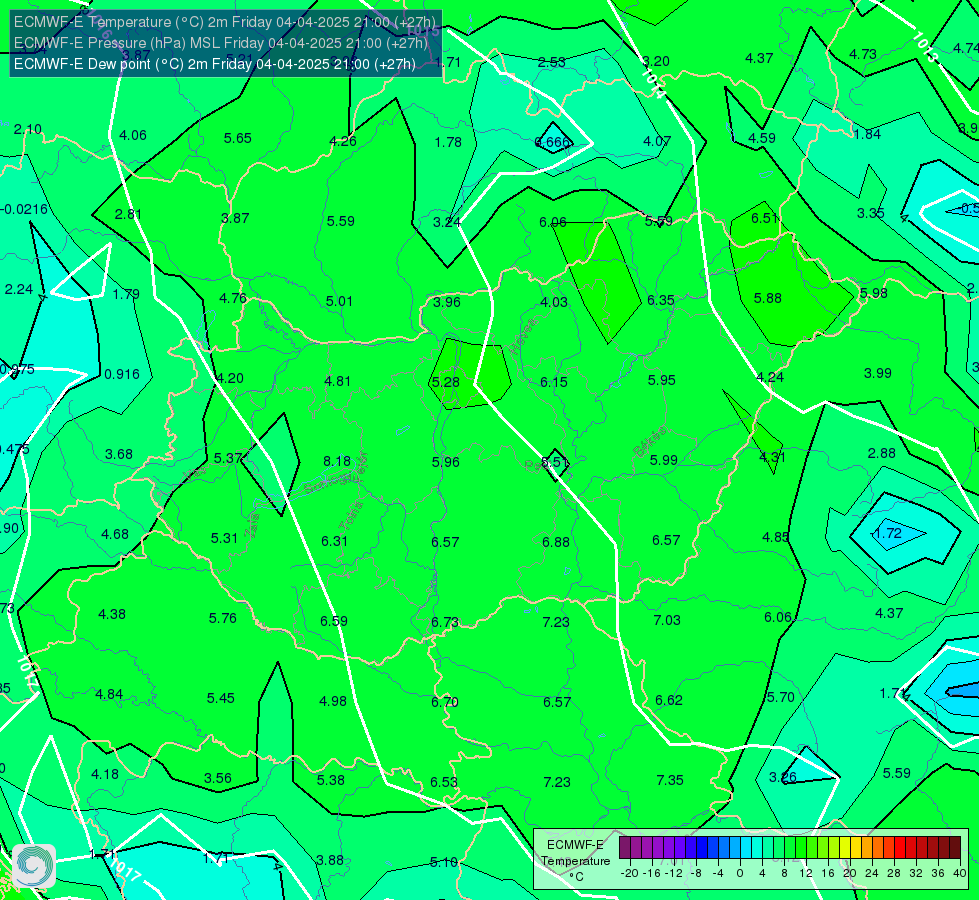
Task: Click the 5.10 value near the bottom edge
Action: (x=444, y=863)
